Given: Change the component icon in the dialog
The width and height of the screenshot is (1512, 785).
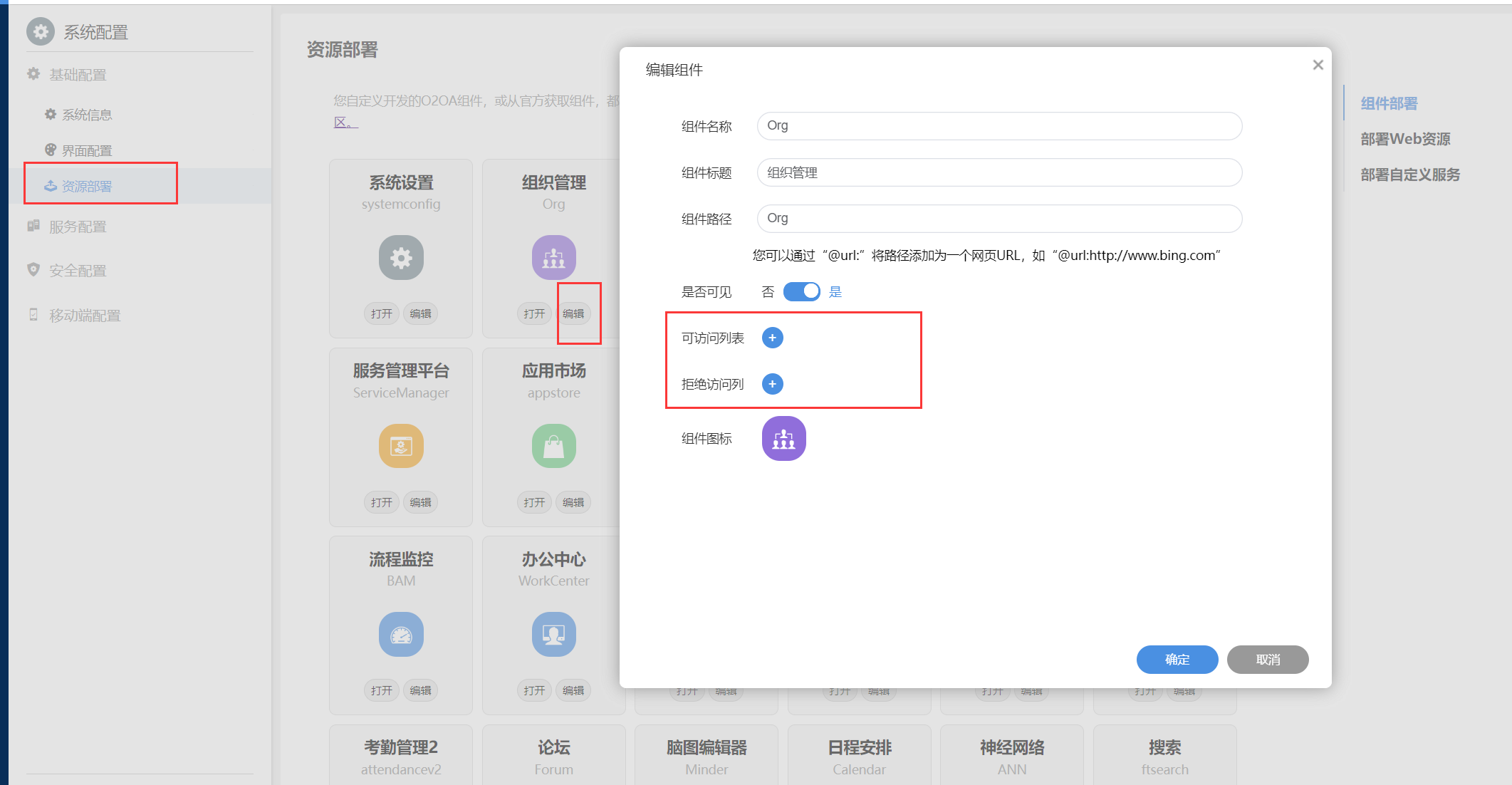Looking at the screenshot, I should 783,439.
